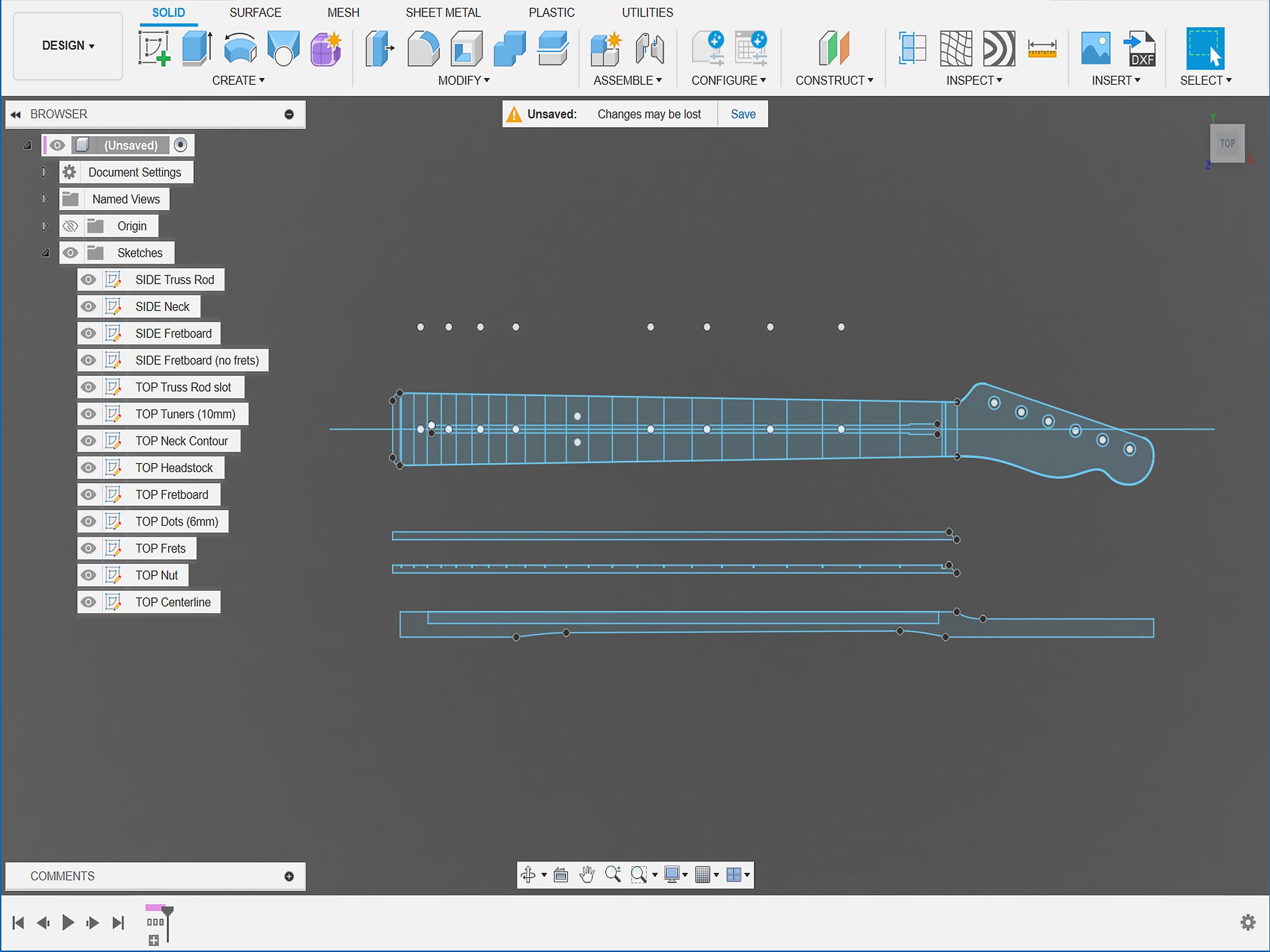Open the Revolve tool
Screen dimensions: 1270x952
click(x=240, y=49)
